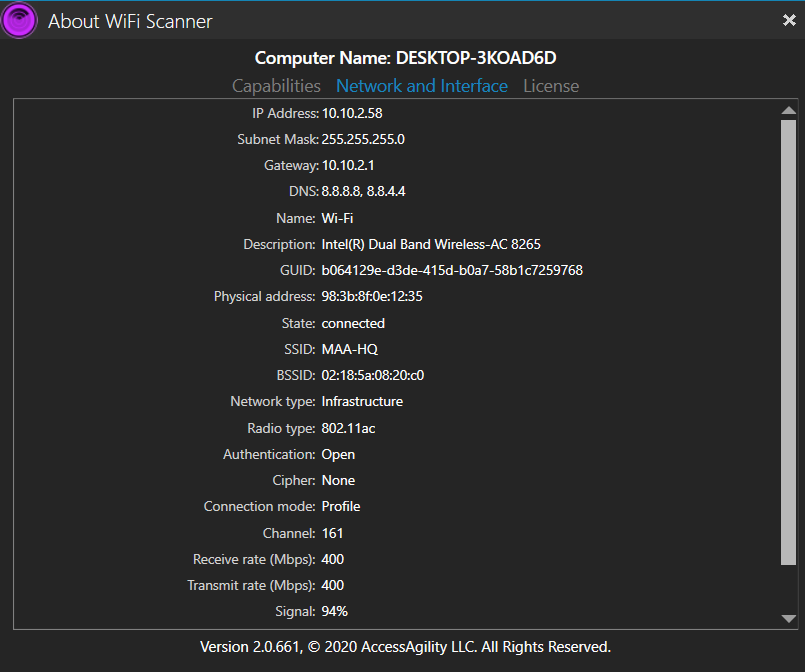Select the Network and Interface tab
Viewport: 805px width, 672px height.
pyautogui.click(x=421, y=86)
